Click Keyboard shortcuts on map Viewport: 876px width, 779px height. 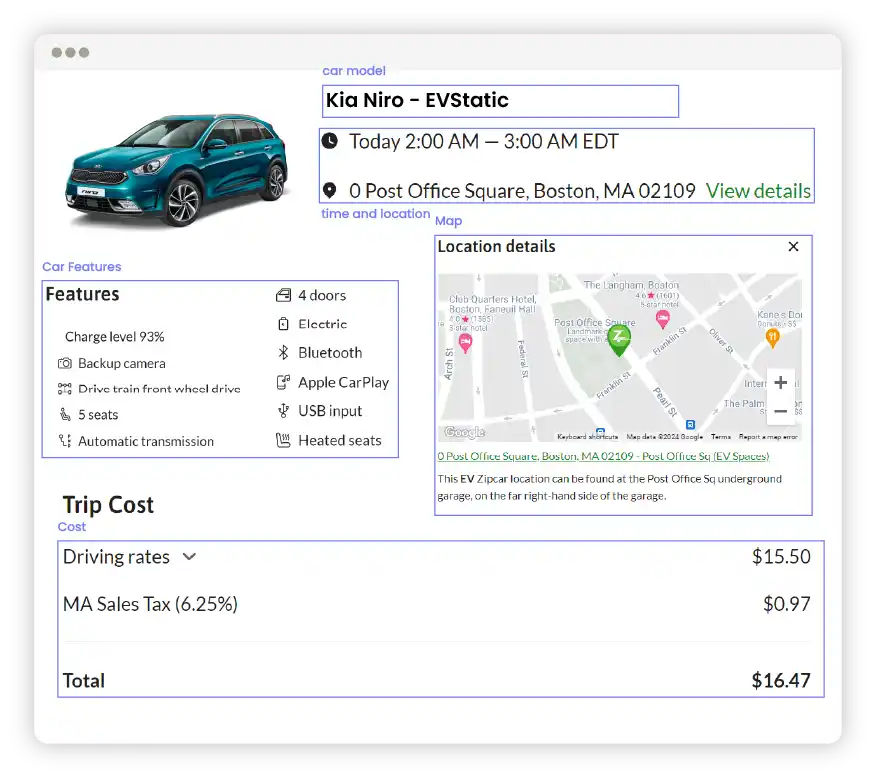click(x=587, y=437)
